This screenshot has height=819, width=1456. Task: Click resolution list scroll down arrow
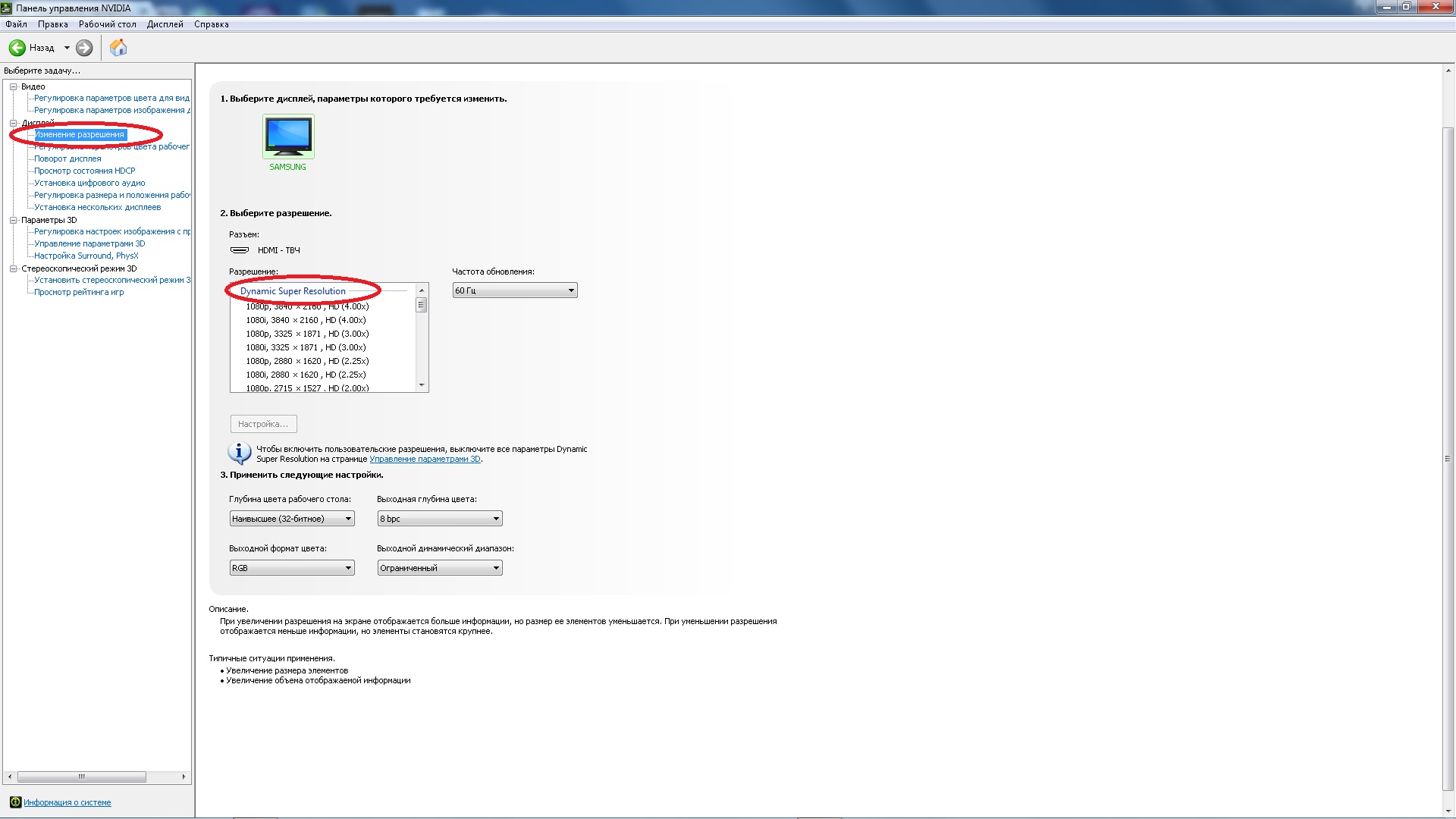click(422, 385)
